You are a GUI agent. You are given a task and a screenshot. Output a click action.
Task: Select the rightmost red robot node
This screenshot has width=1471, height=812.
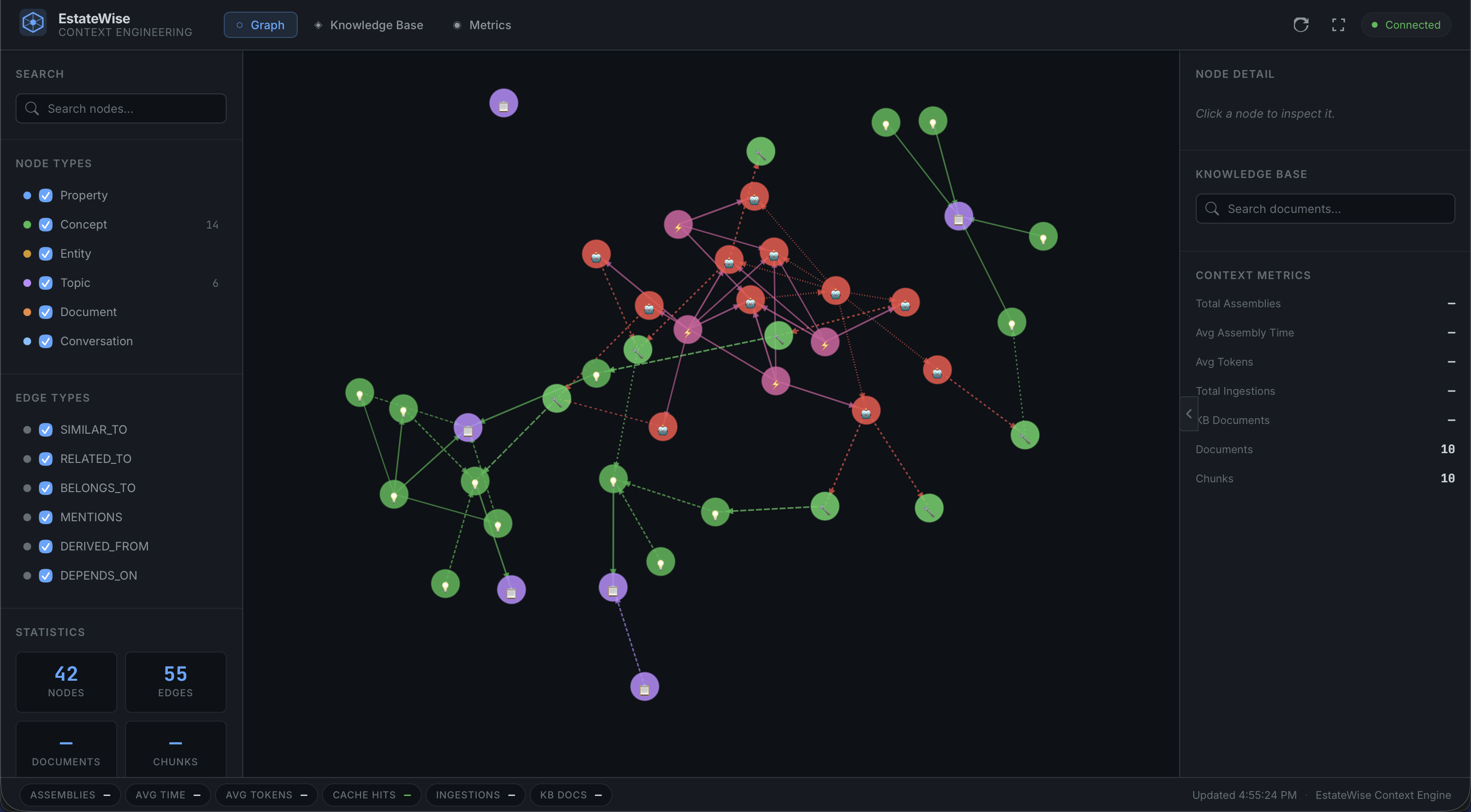coord(937,371)
